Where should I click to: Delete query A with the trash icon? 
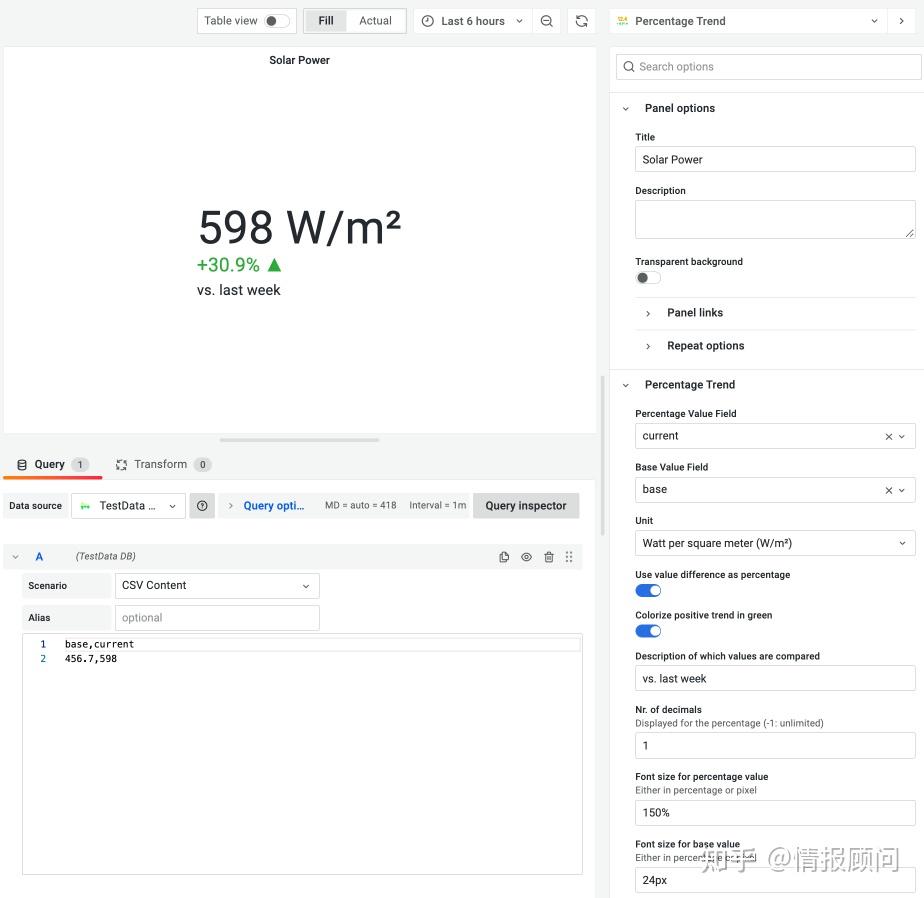(549, 557)
